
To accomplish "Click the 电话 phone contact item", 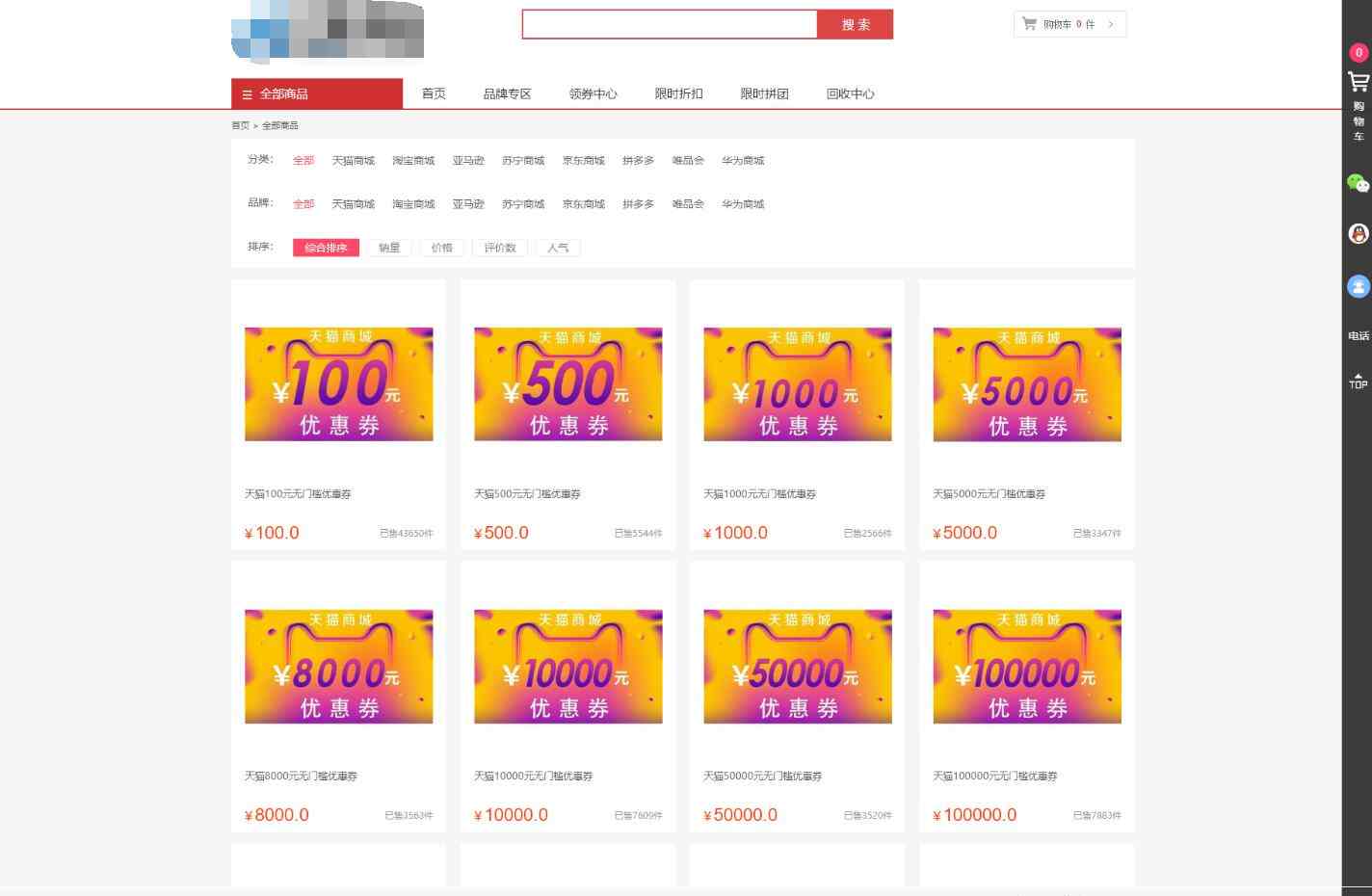I will point(1359,336).
